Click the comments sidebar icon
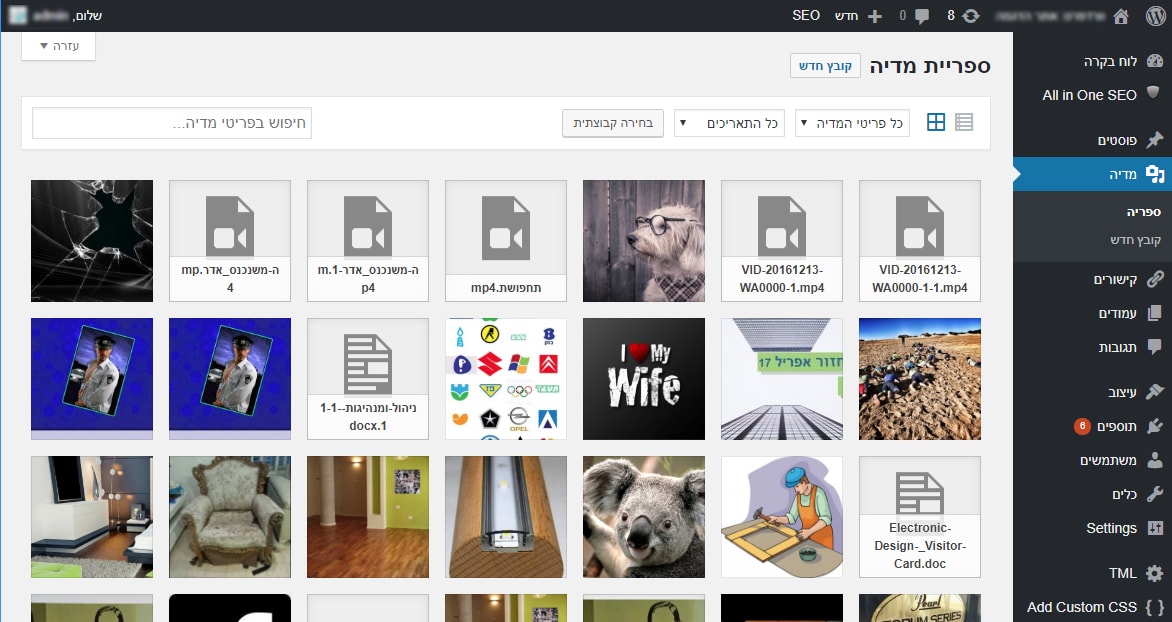This screenshot has width=1172, height=622. [1155, 347]
